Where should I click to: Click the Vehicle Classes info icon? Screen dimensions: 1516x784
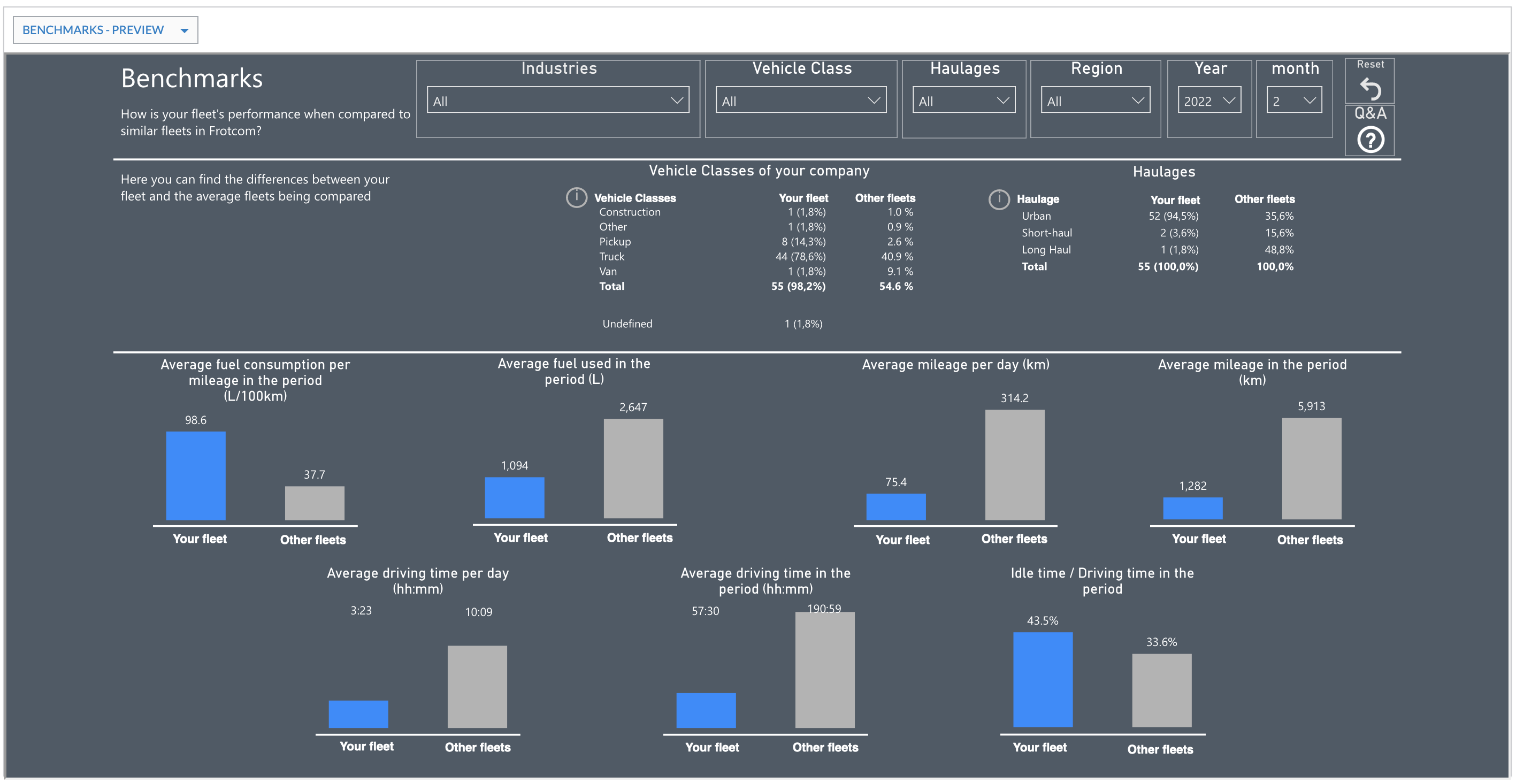[576, 198]
